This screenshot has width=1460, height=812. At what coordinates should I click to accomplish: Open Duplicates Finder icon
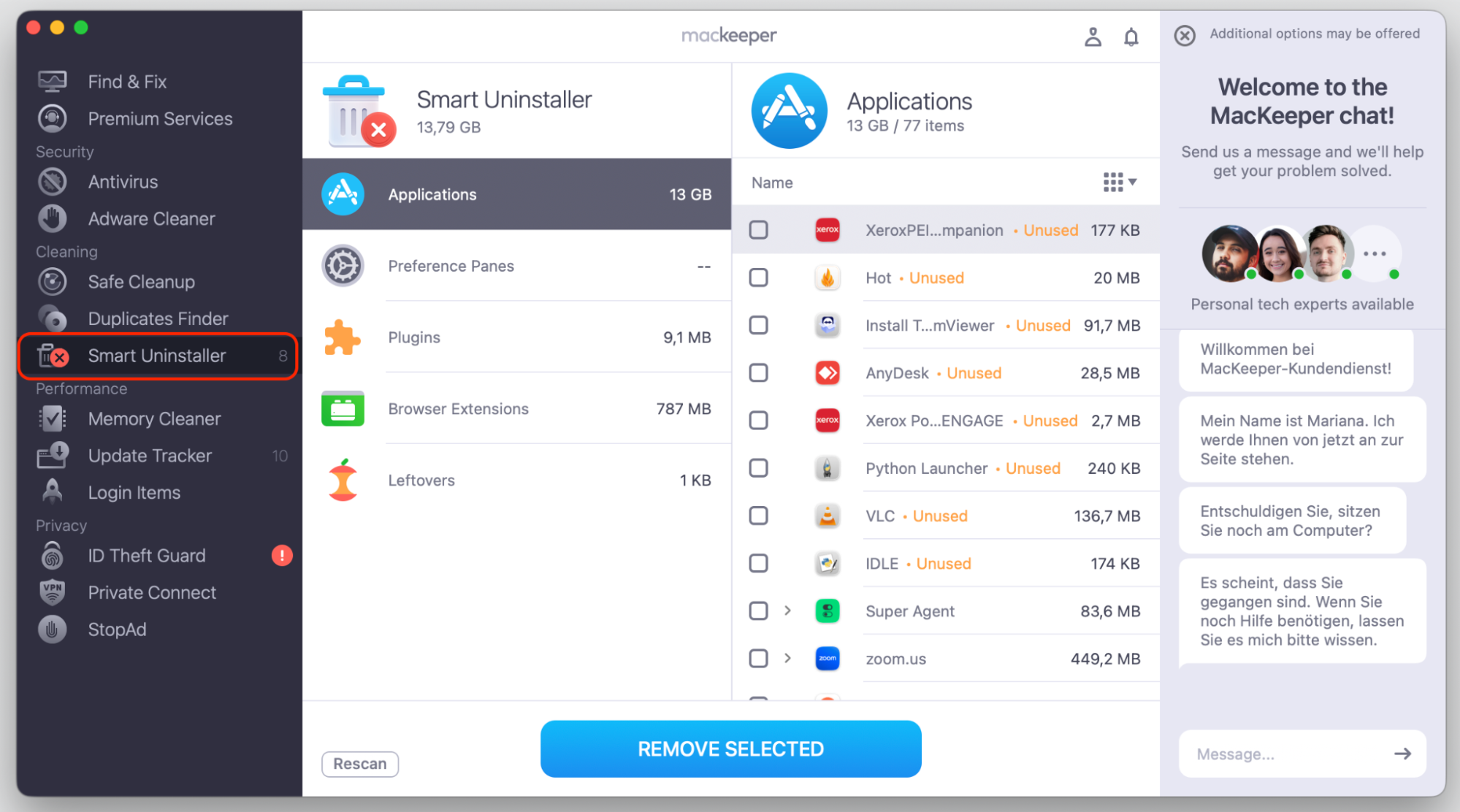(x=52, y=318)
